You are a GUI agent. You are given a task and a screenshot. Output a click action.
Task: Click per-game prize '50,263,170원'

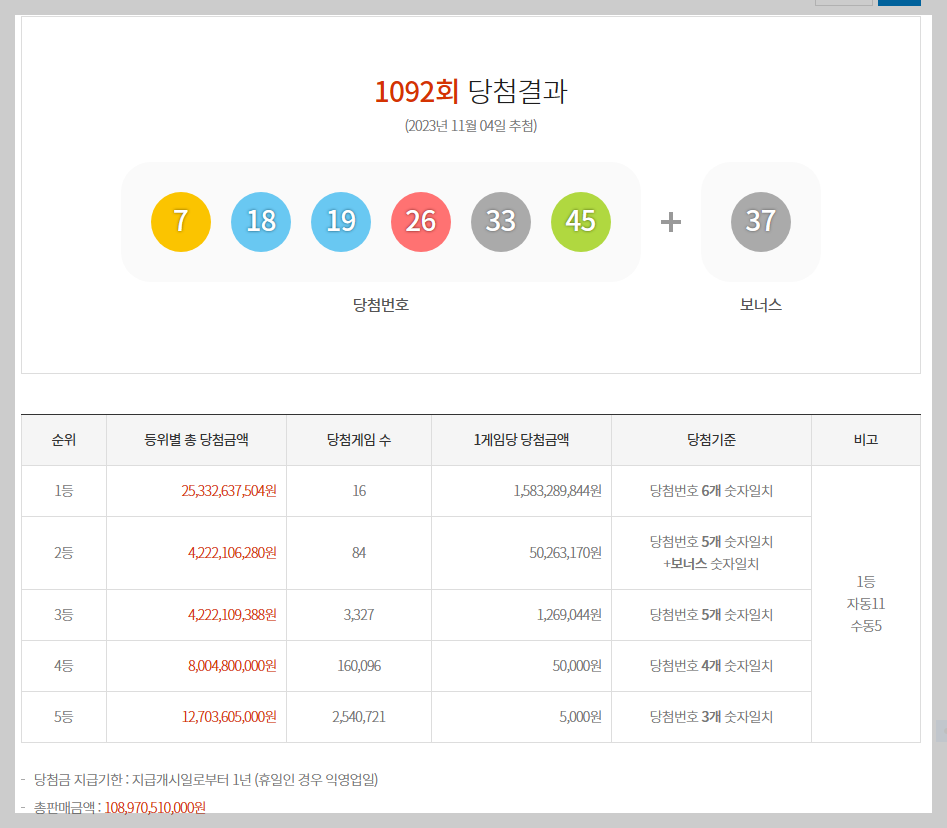tap(565, 553)
